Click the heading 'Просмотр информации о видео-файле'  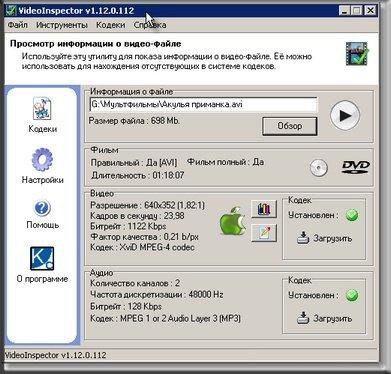coord(96,44)
